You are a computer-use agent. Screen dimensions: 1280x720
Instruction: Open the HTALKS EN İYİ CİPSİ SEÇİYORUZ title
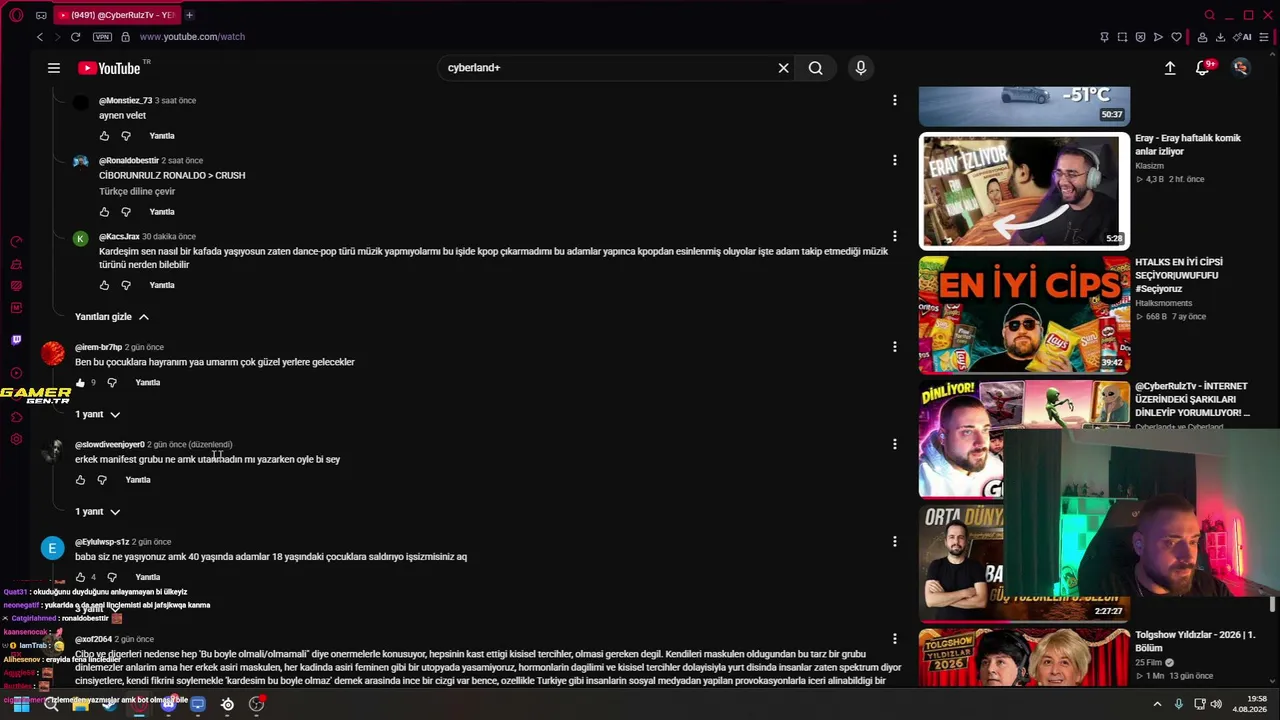1180,275
